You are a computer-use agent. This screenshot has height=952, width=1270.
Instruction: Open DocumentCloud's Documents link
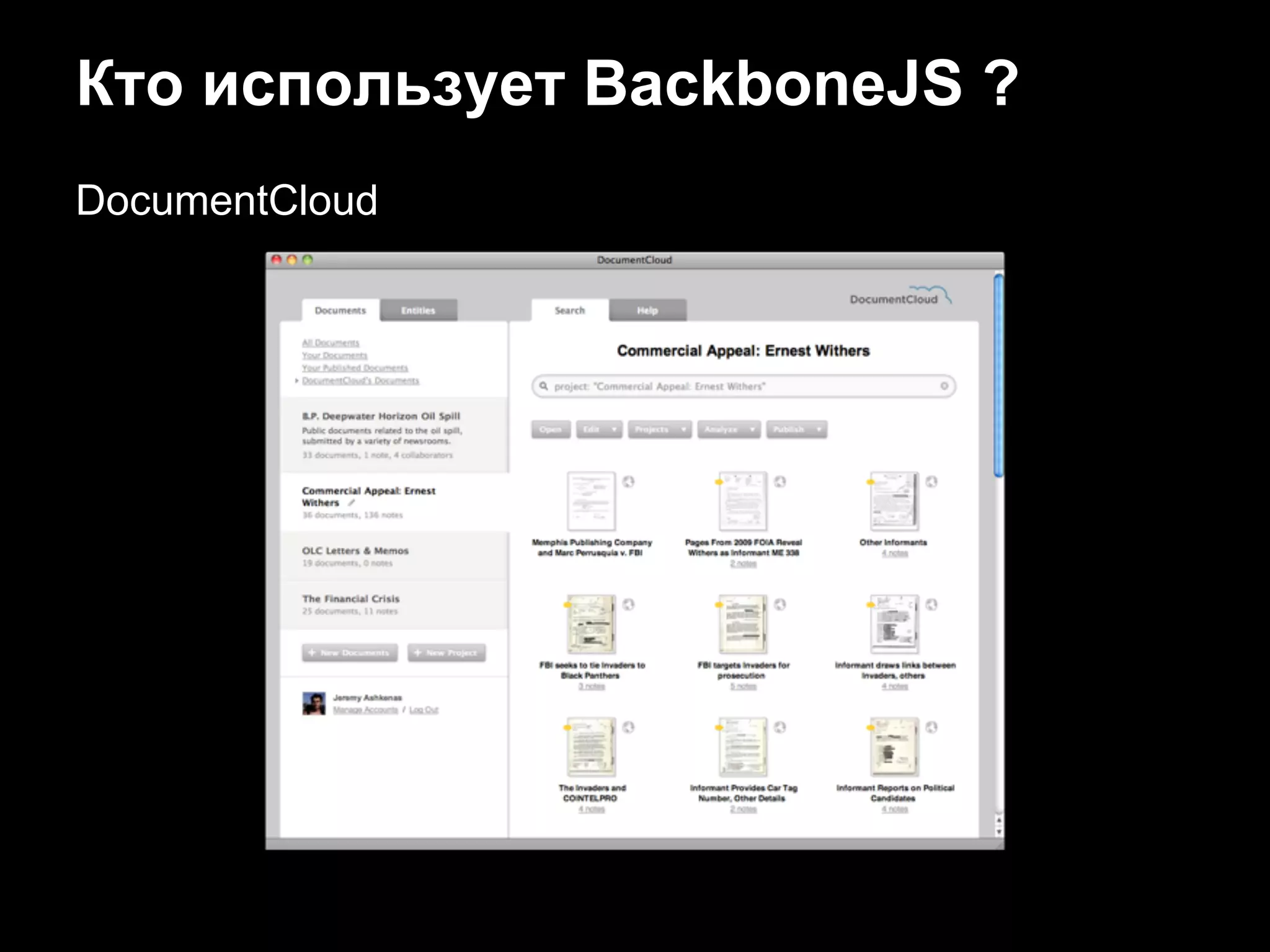point(360,381)
